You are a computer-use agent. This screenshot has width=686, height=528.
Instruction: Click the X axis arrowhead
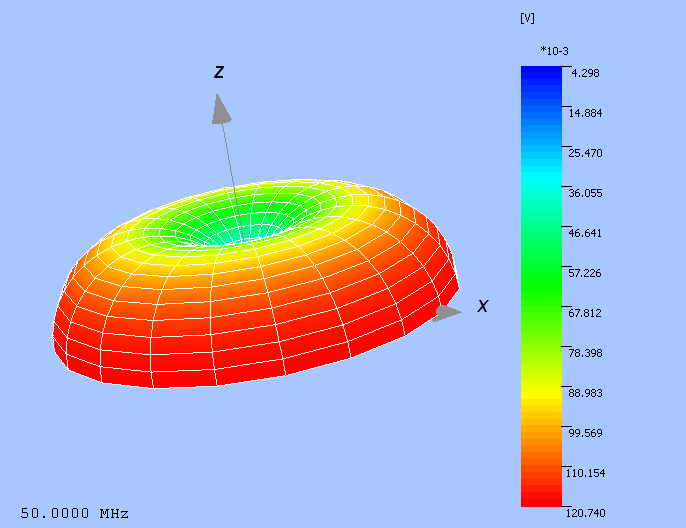click(x=448, y=313)
